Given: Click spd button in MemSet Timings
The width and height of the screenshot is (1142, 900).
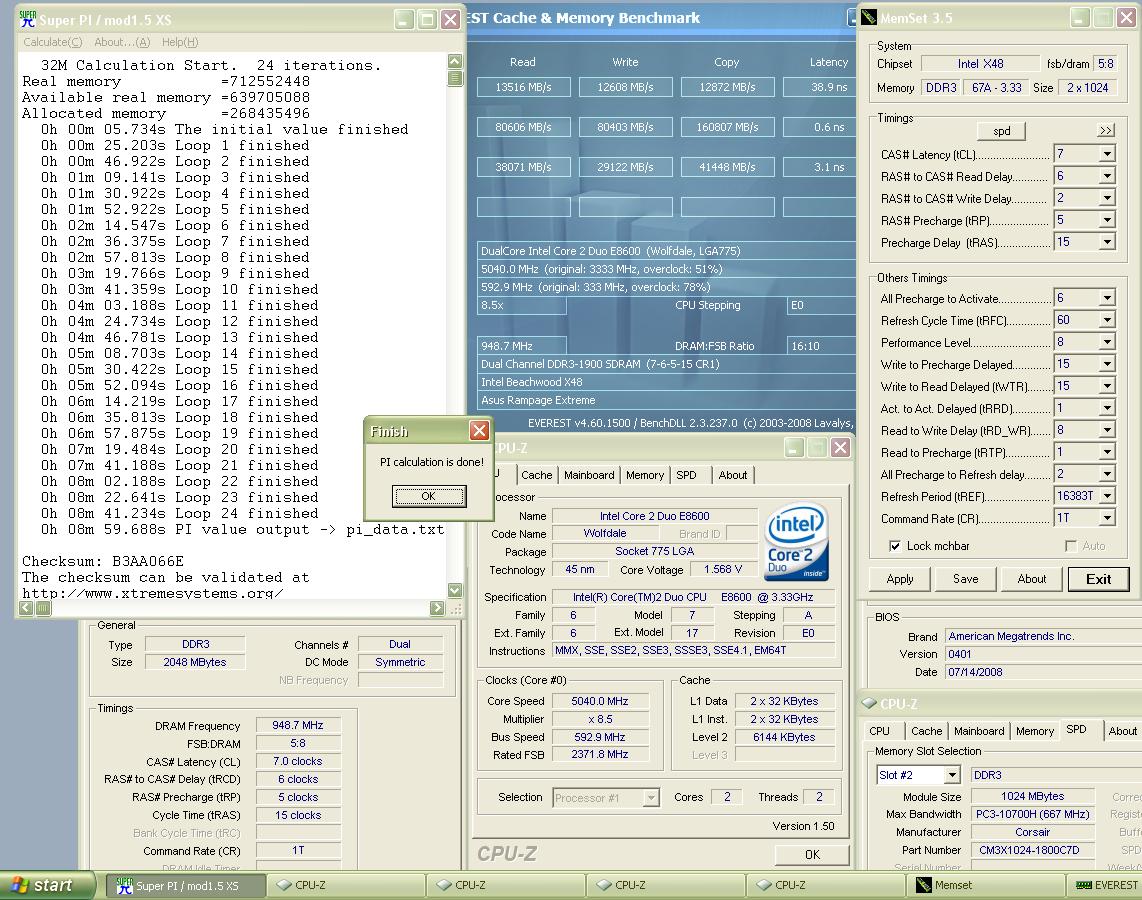Looking at the screenshot, I should point(1001,131).
